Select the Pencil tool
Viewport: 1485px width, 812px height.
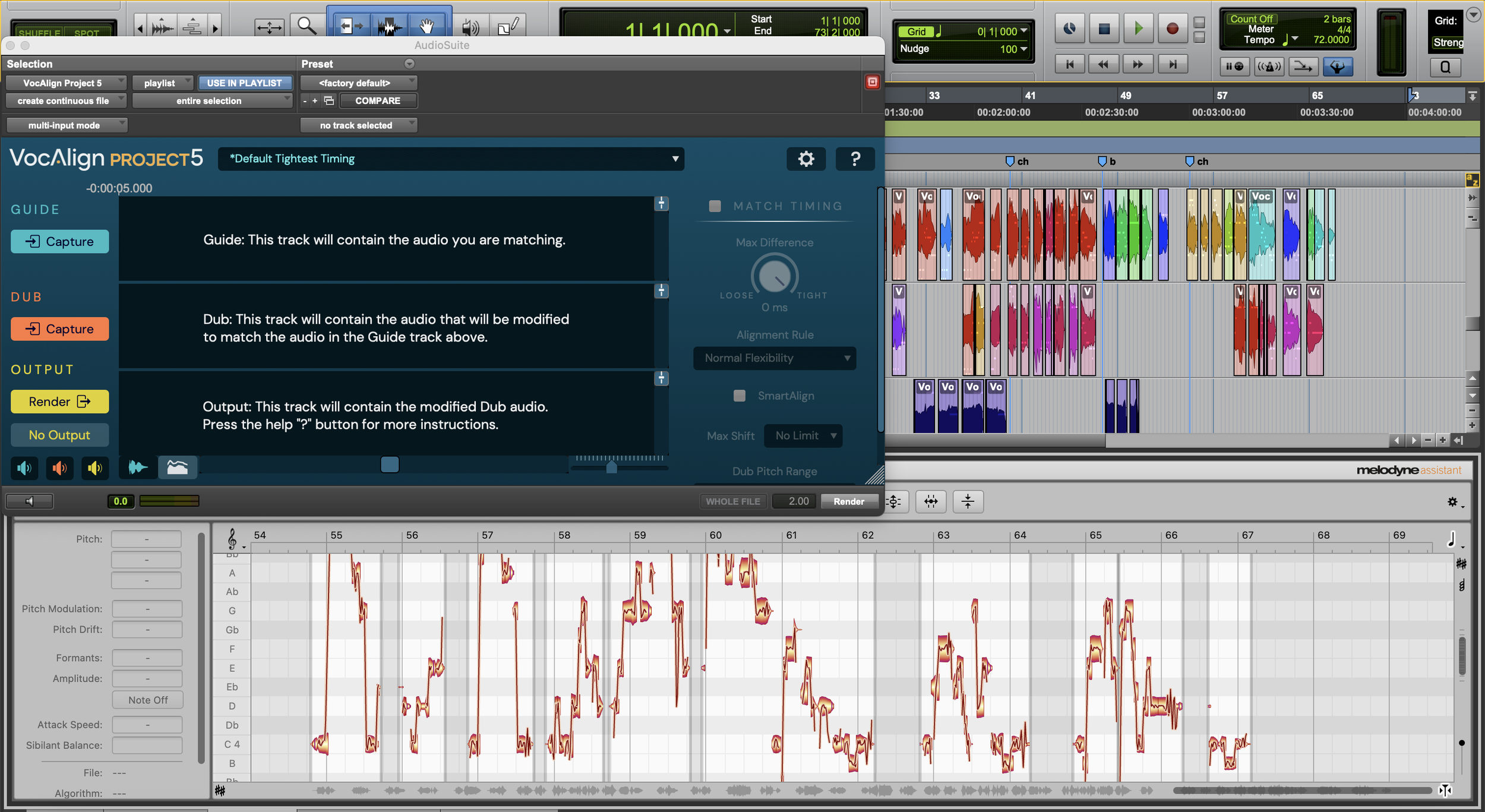tap(508, 26)
